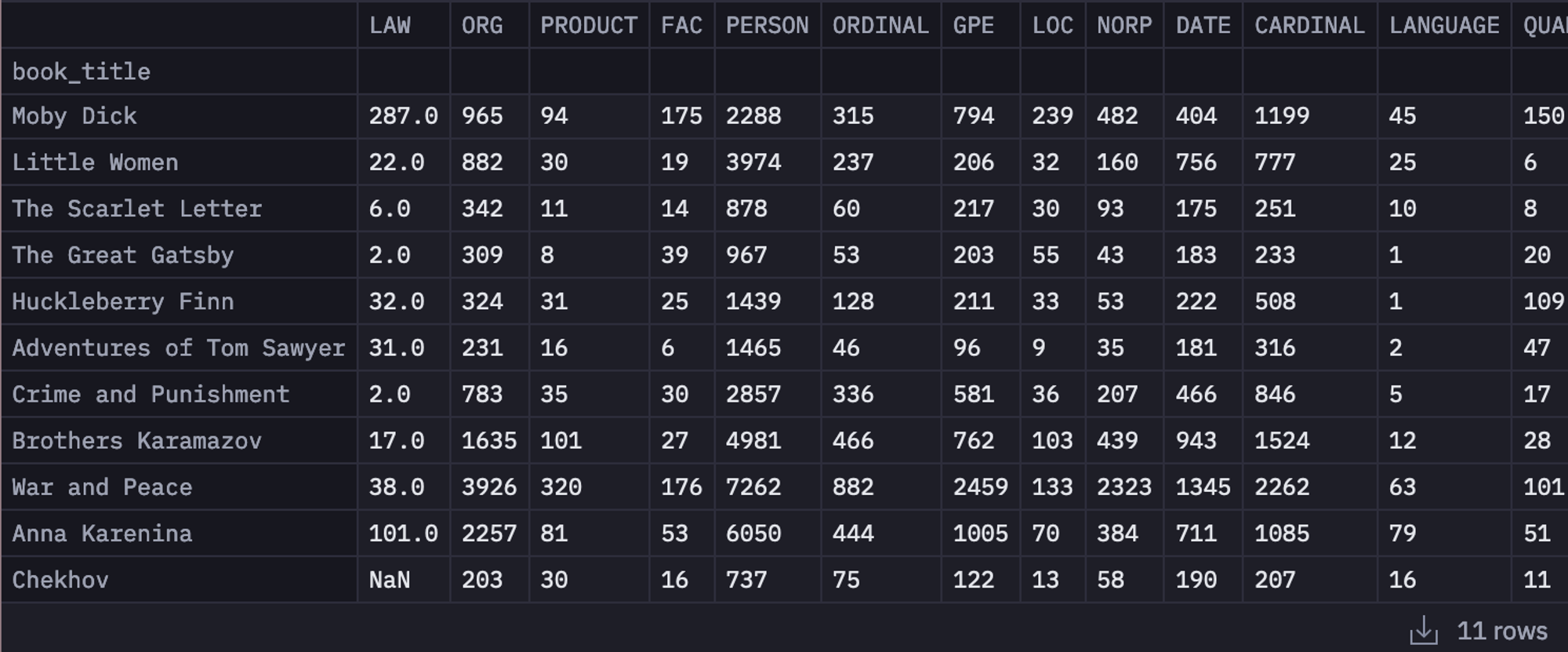Click the NORP column header

tap(1124, 25)
